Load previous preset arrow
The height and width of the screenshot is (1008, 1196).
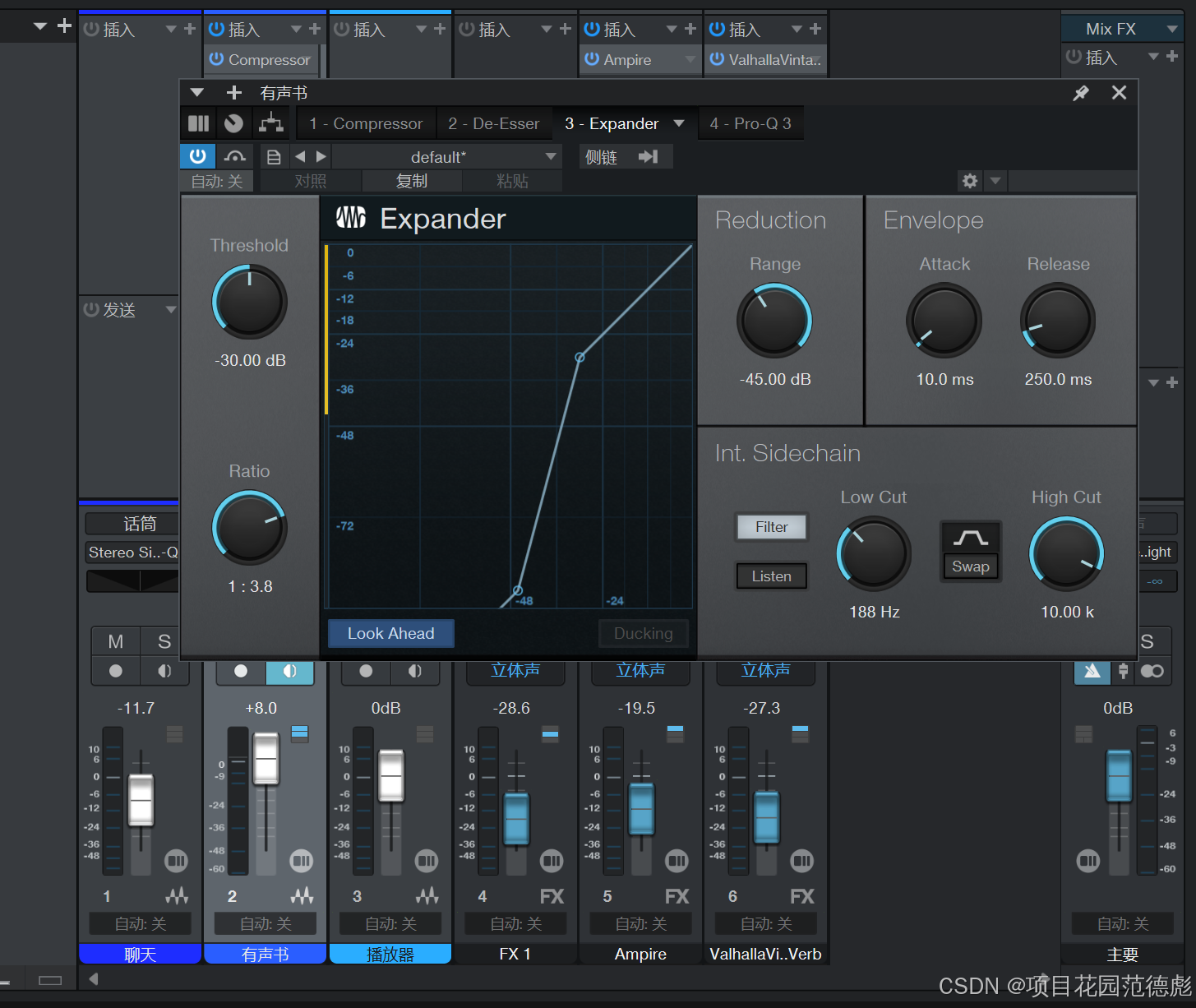pyautogui.click(x=300, y=156)
